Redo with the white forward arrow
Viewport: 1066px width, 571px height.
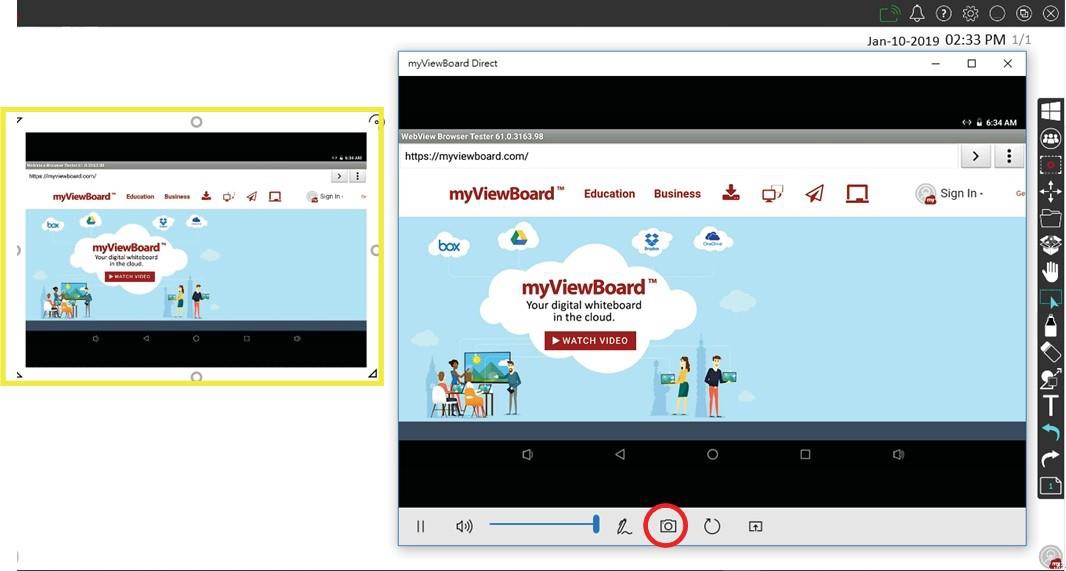click(x=1051, y=459)
